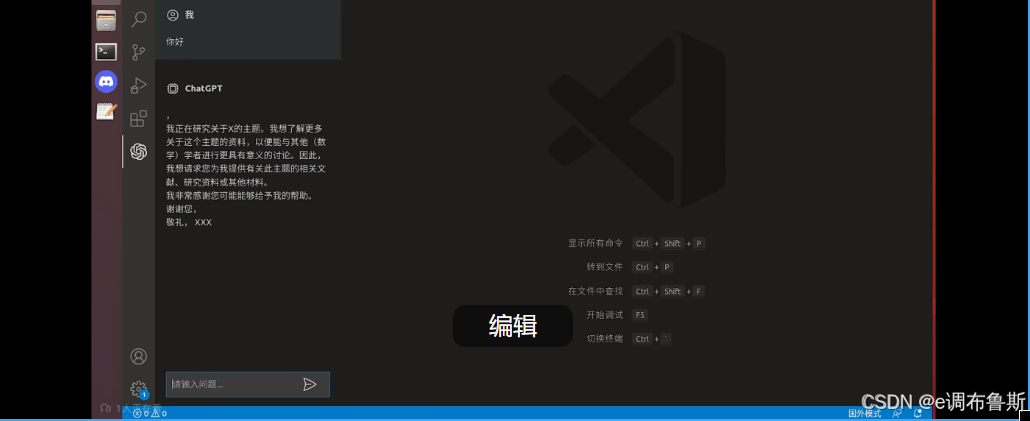
Task: Click the question input field
Action: [248, 384]
